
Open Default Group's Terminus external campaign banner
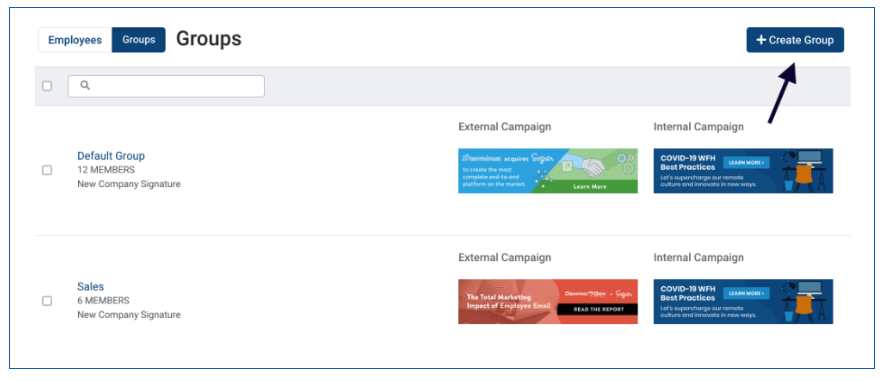(548, 171)
